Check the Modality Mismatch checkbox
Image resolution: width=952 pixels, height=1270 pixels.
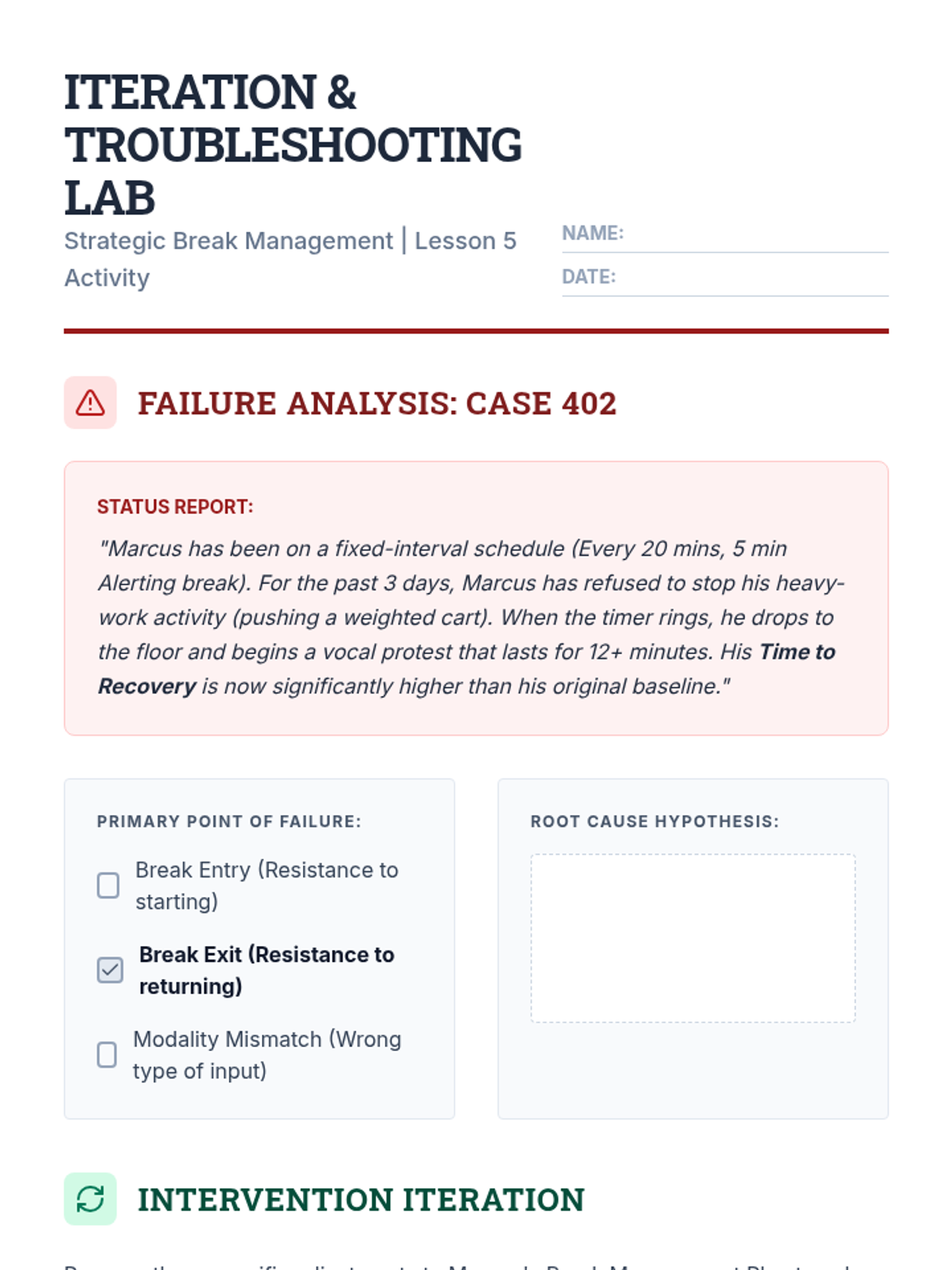(x=106, y=1055)
